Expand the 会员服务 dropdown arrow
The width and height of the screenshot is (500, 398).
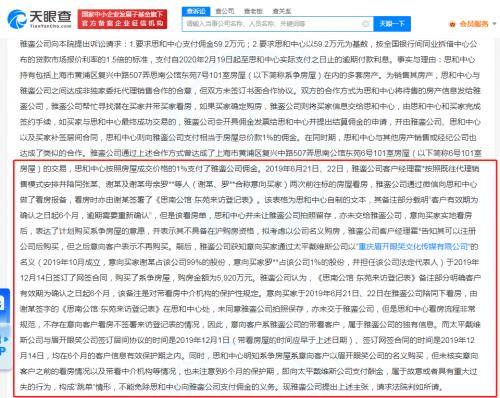pos(494,24)
